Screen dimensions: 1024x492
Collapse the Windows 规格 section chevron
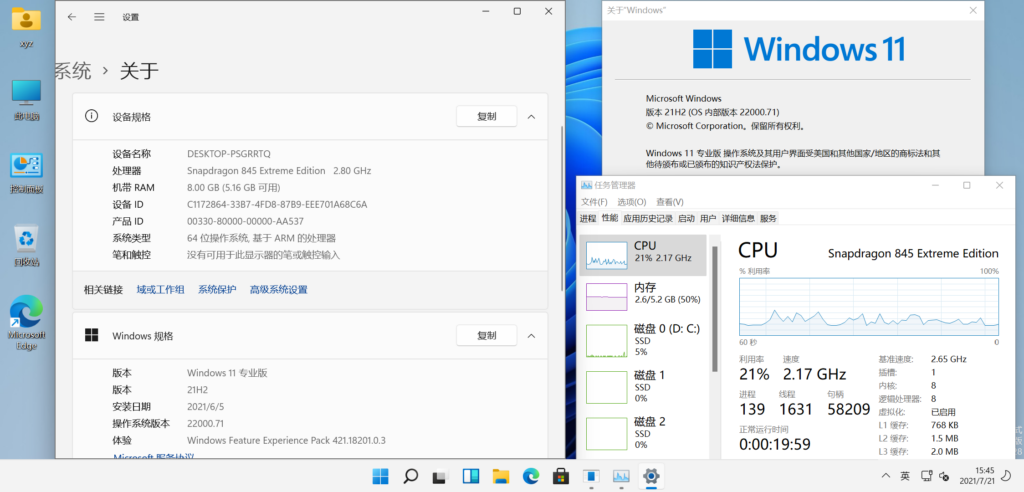(532, 335)
